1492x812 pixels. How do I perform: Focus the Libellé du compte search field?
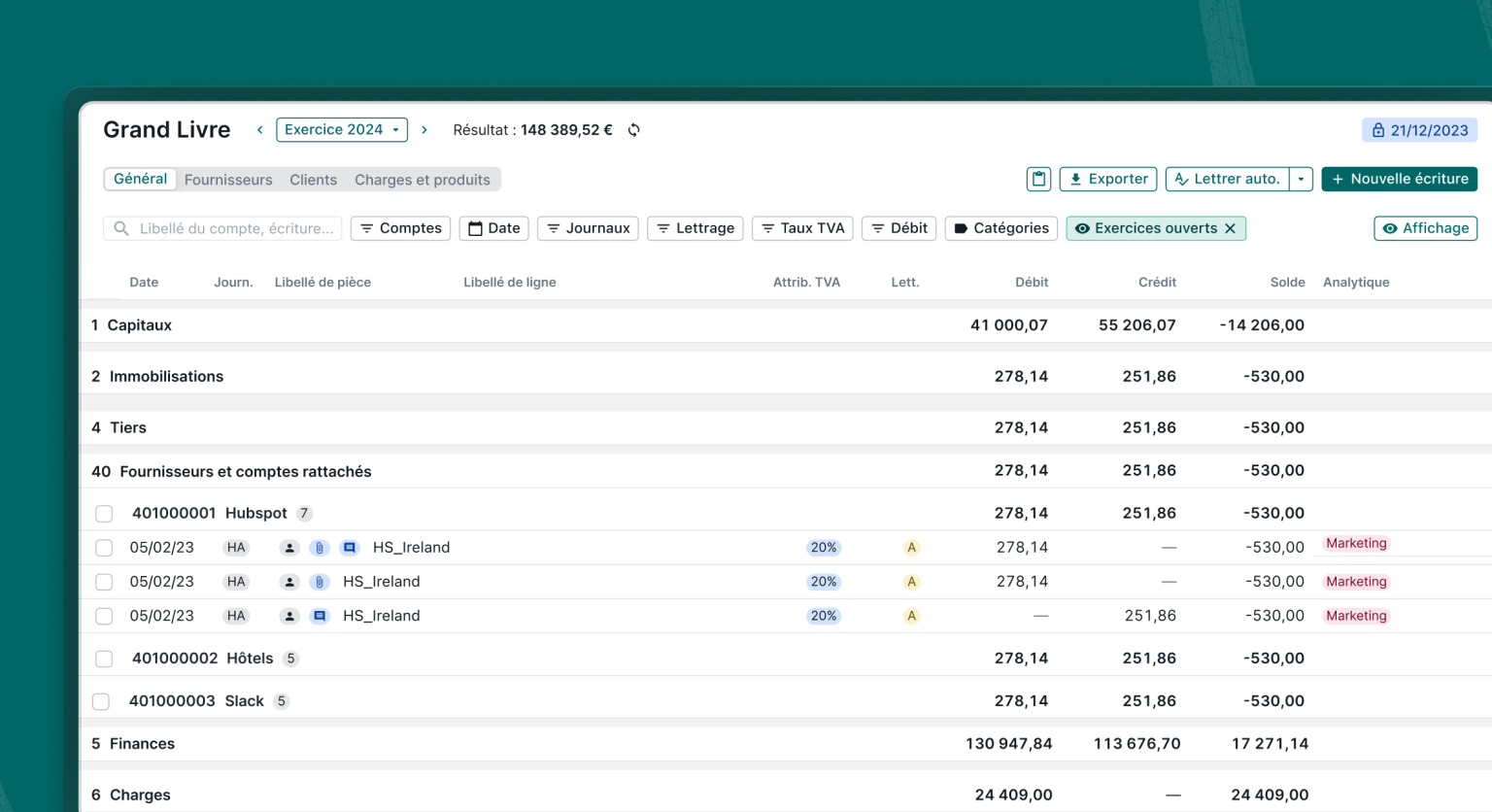pyautogui.click(x=222, y=228)
